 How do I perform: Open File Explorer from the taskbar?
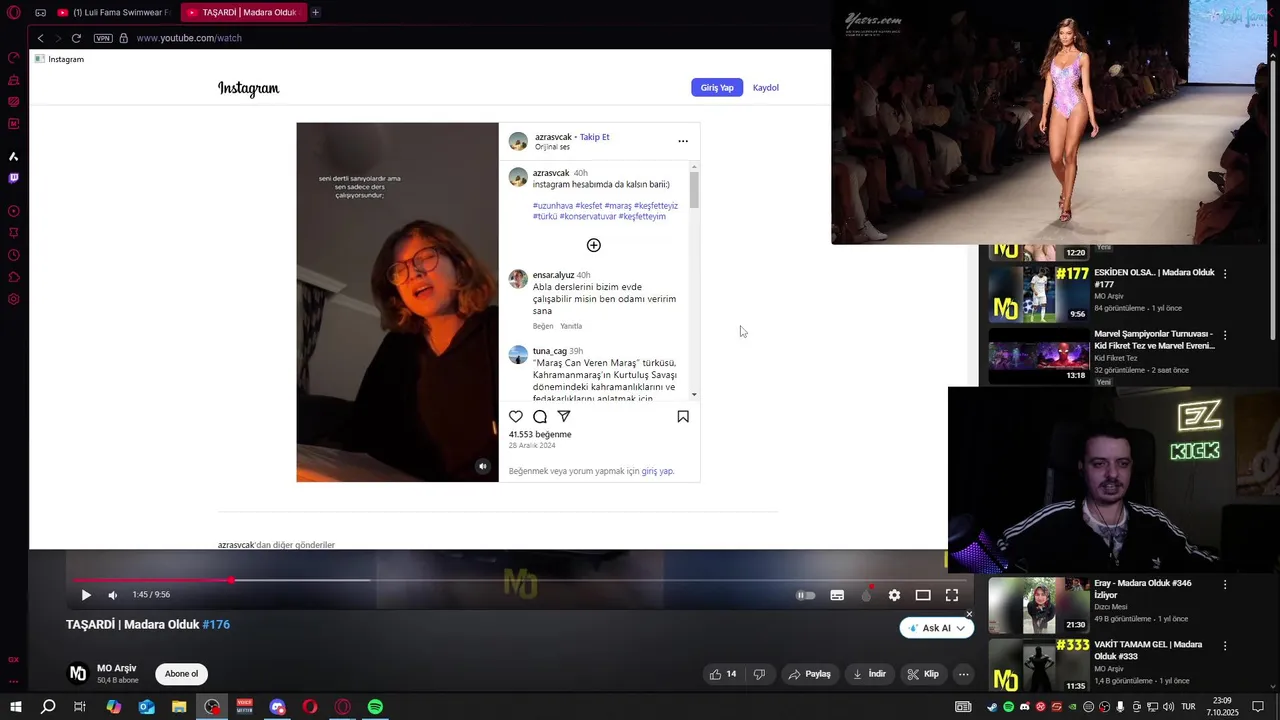179,707
